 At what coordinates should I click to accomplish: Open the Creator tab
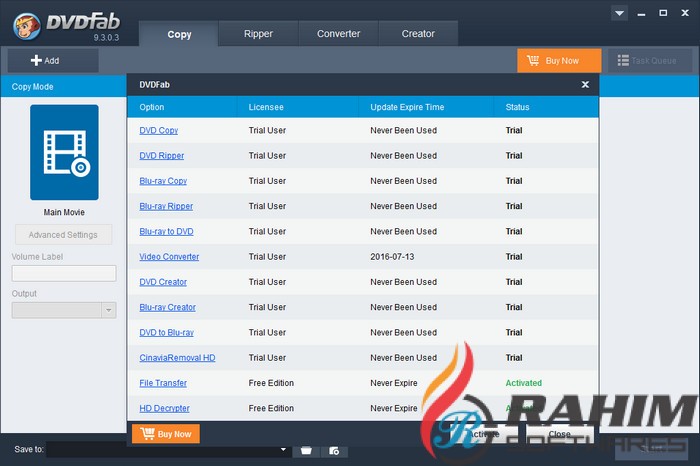418,34
